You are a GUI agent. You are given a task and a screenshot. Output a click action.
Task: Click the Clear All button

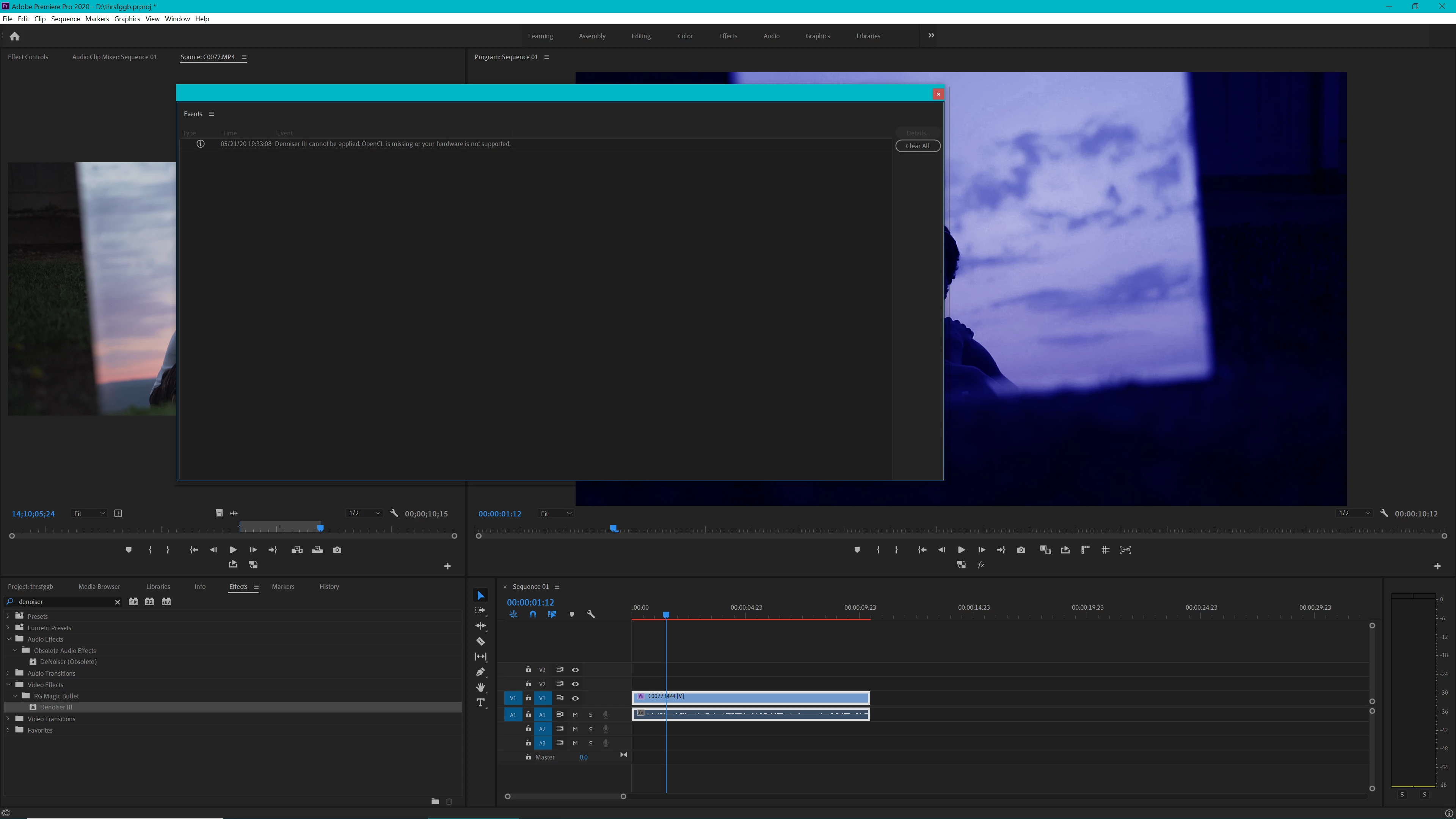pyautogui.click(x=917, y=146)
